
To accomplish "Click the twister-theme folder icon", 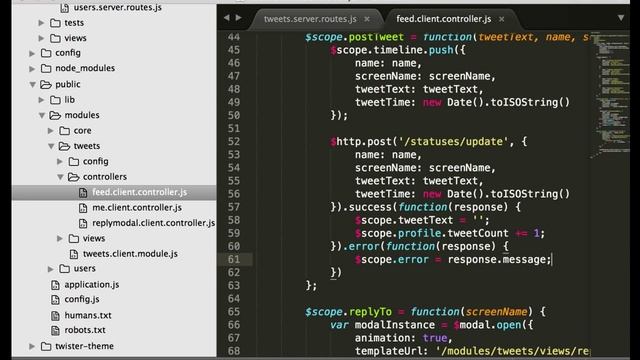I will point(46,347).
